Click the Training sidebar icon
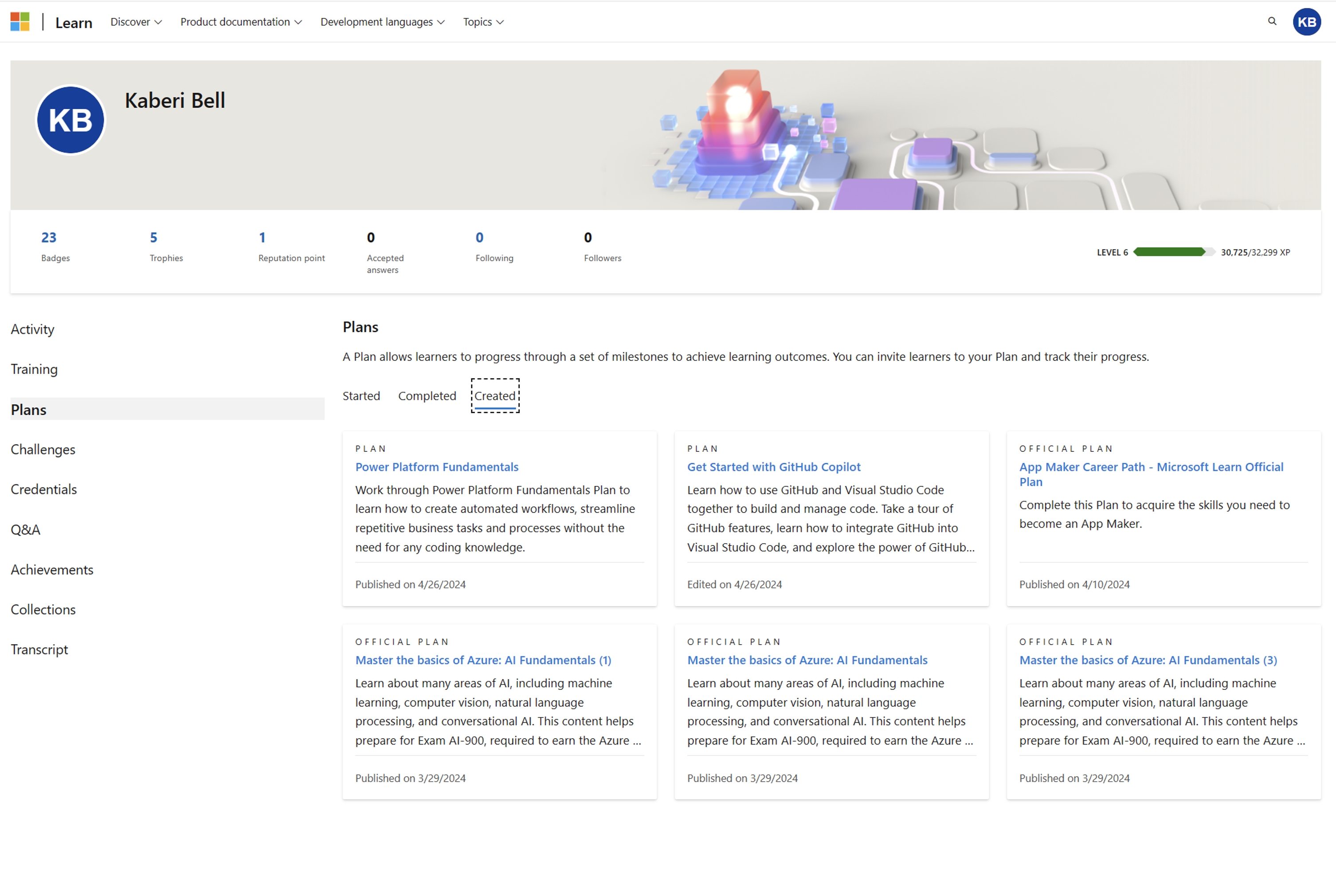The height and width of the screenshot is (896, 1336). [34, 368]
